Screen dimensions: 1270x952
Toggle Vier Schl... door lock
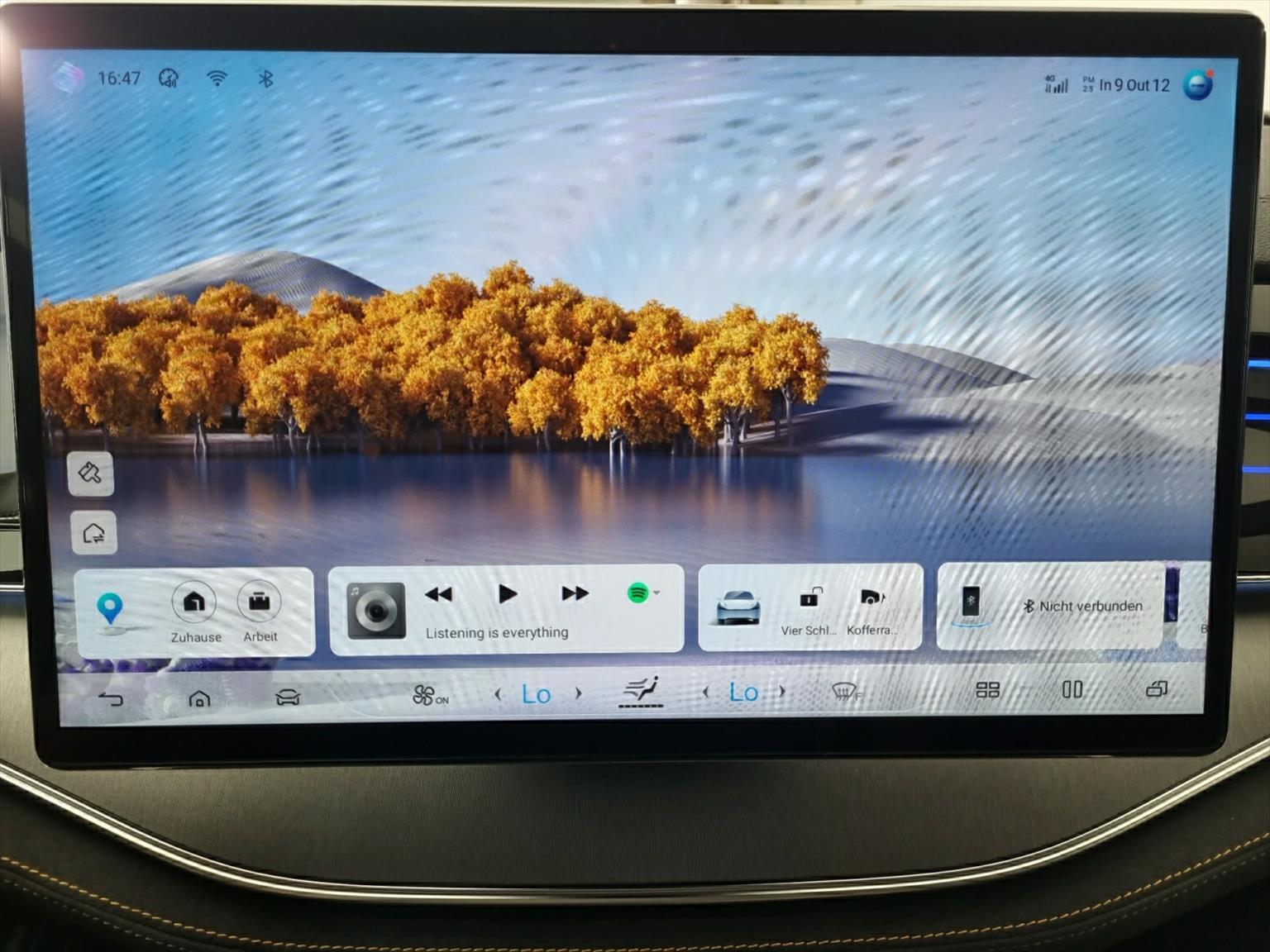click(x=809, y=612)
